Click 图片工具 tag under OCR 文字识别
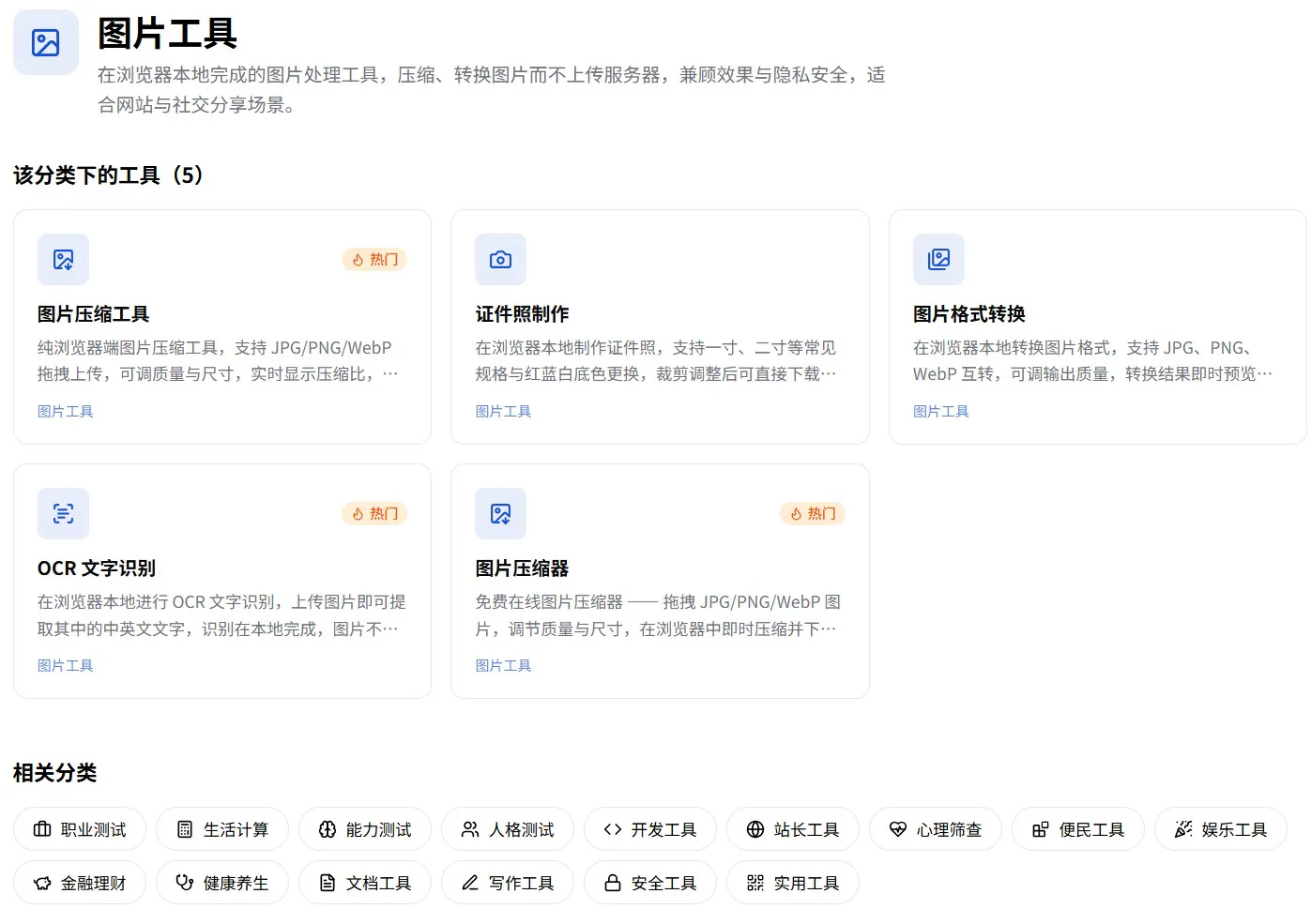1311x924 pixels. click(66, 665)
